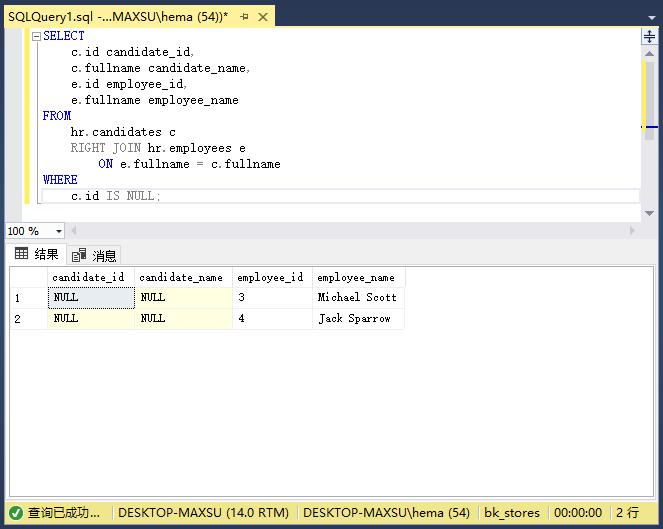
Task: Select employee_id cell with value 3
Action: coord(272,298)
